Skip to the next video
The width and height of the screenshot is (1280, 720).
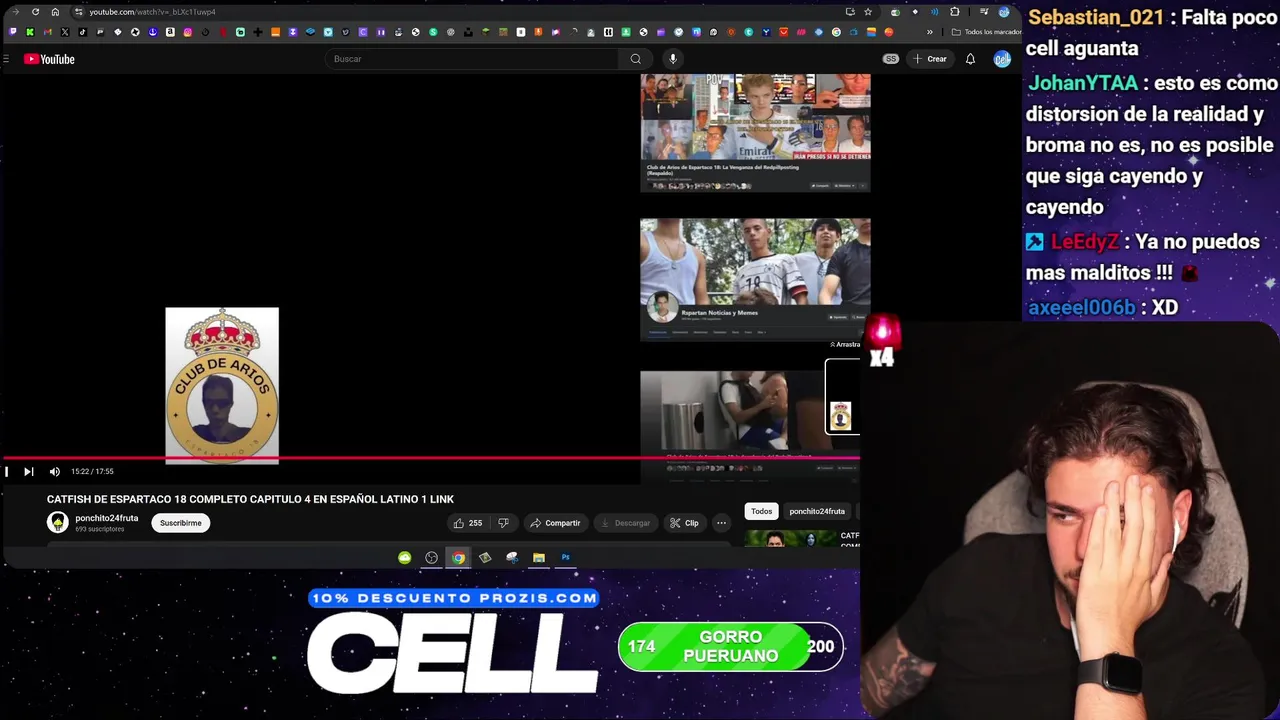[x=28, y=471]
